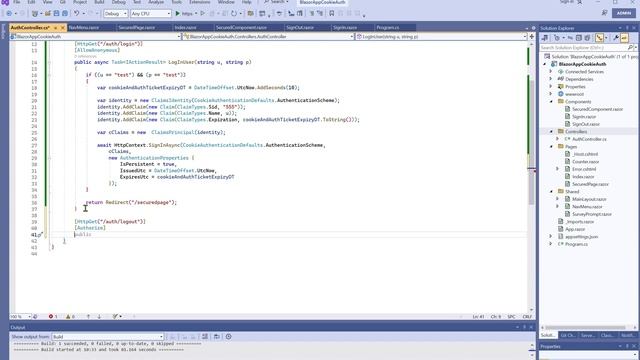Click the Solution Explorer horizontal scrollbar
Screen dimensions: 640x360
pos(585,327)
